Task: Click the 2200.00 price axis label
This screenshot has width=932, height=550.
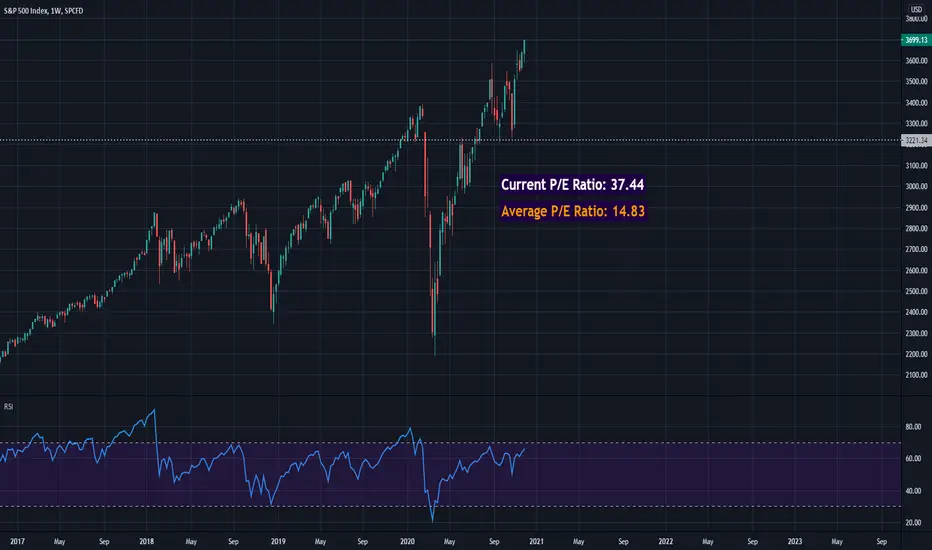Action: click(917, 354)
